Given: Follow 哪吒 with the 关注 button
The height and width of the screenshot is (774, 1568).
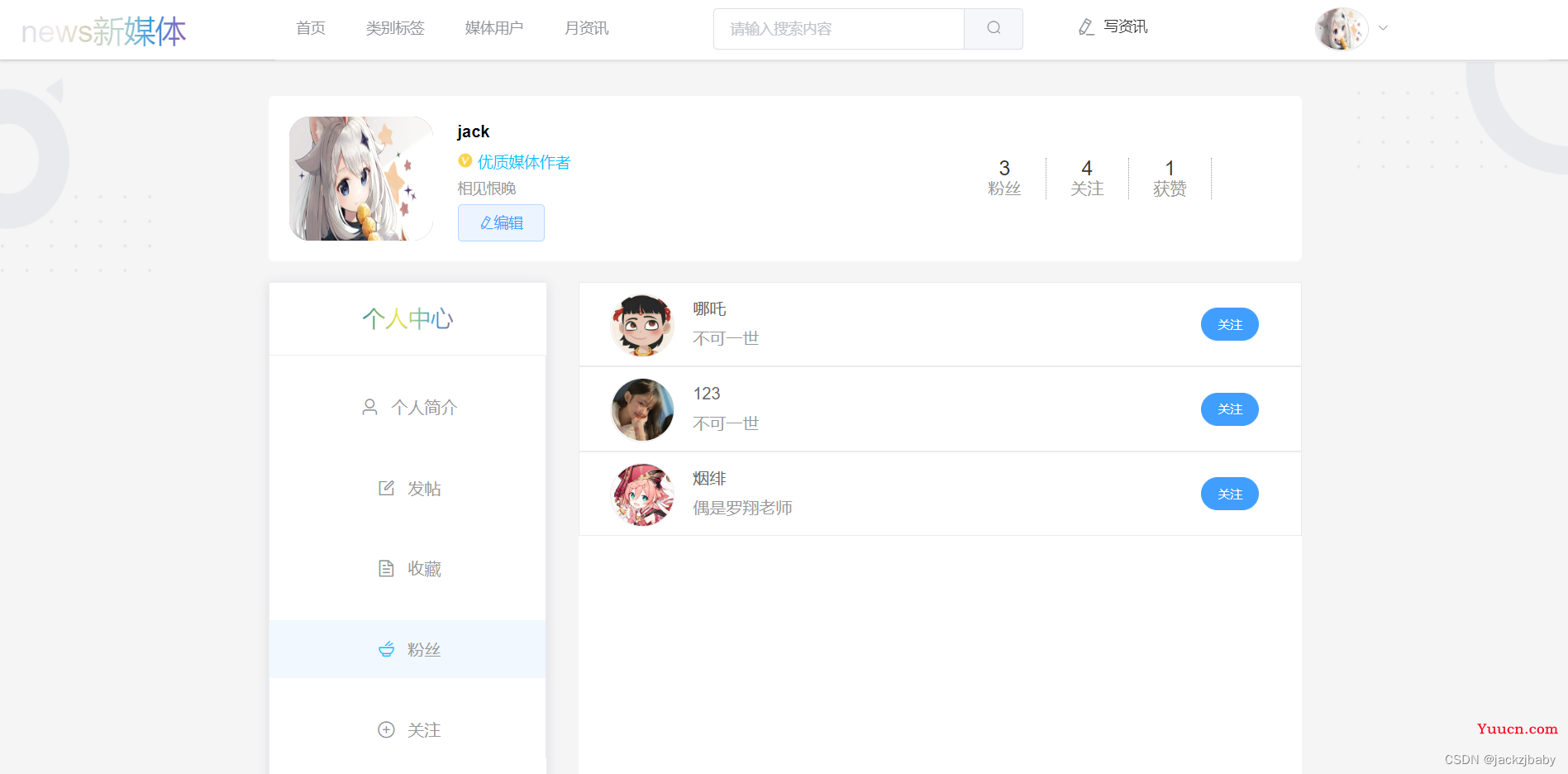Looking at the screenshot, I should (x=1229, y=324).
